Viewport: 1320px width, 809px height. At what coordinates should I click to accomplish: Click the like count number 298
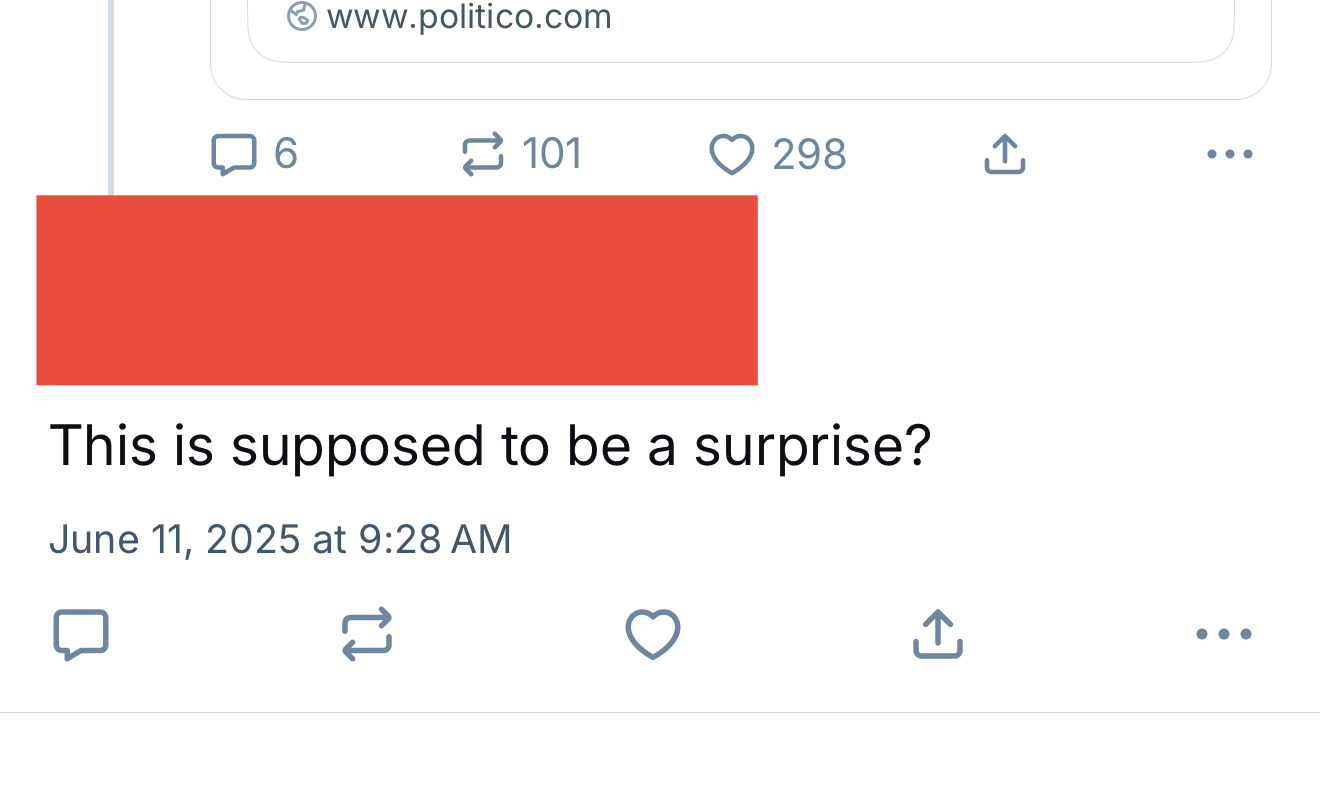pos(809,155)
